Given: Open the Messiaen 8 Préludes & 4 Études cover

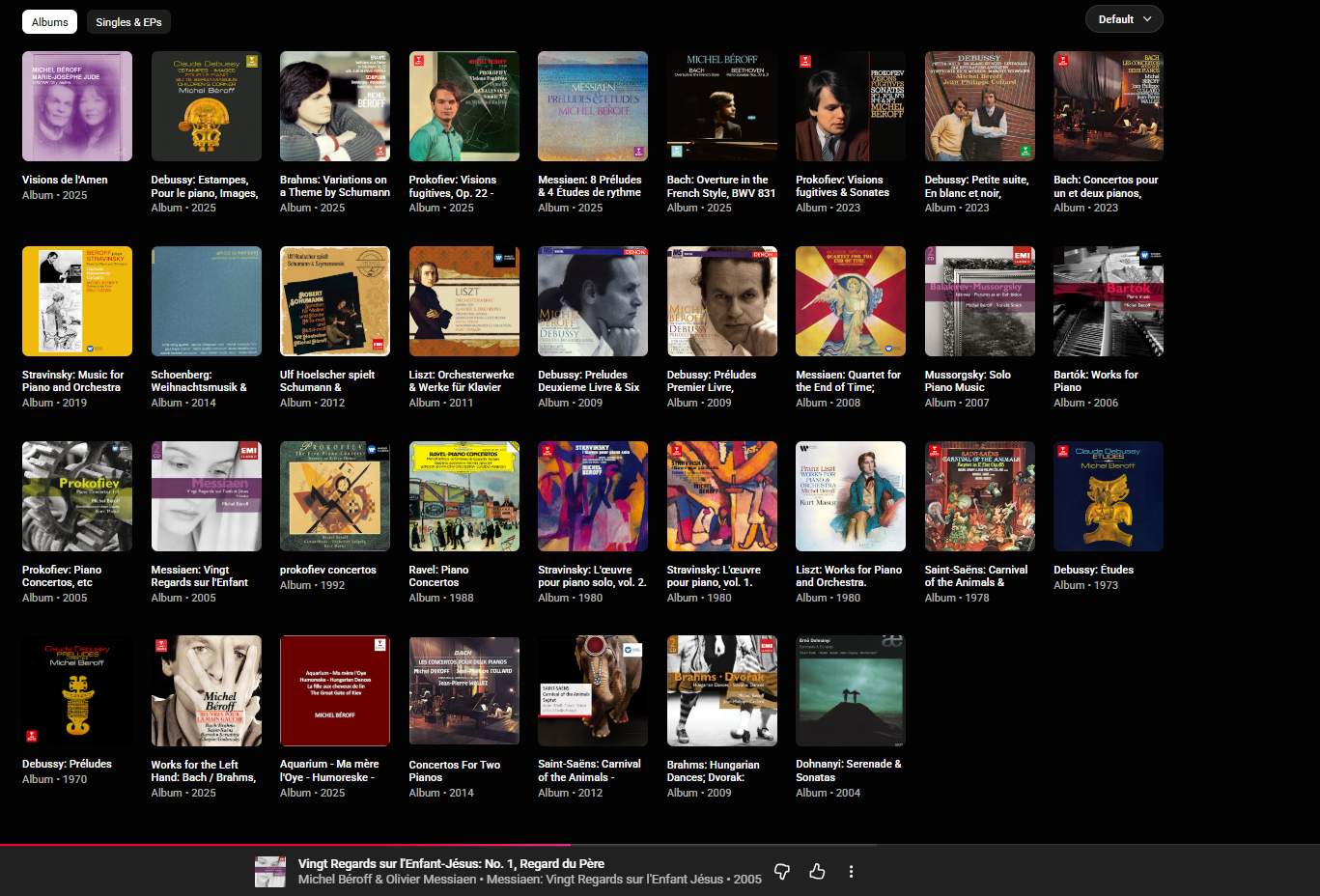Looking at the screenshot, I should coord(593,106).
